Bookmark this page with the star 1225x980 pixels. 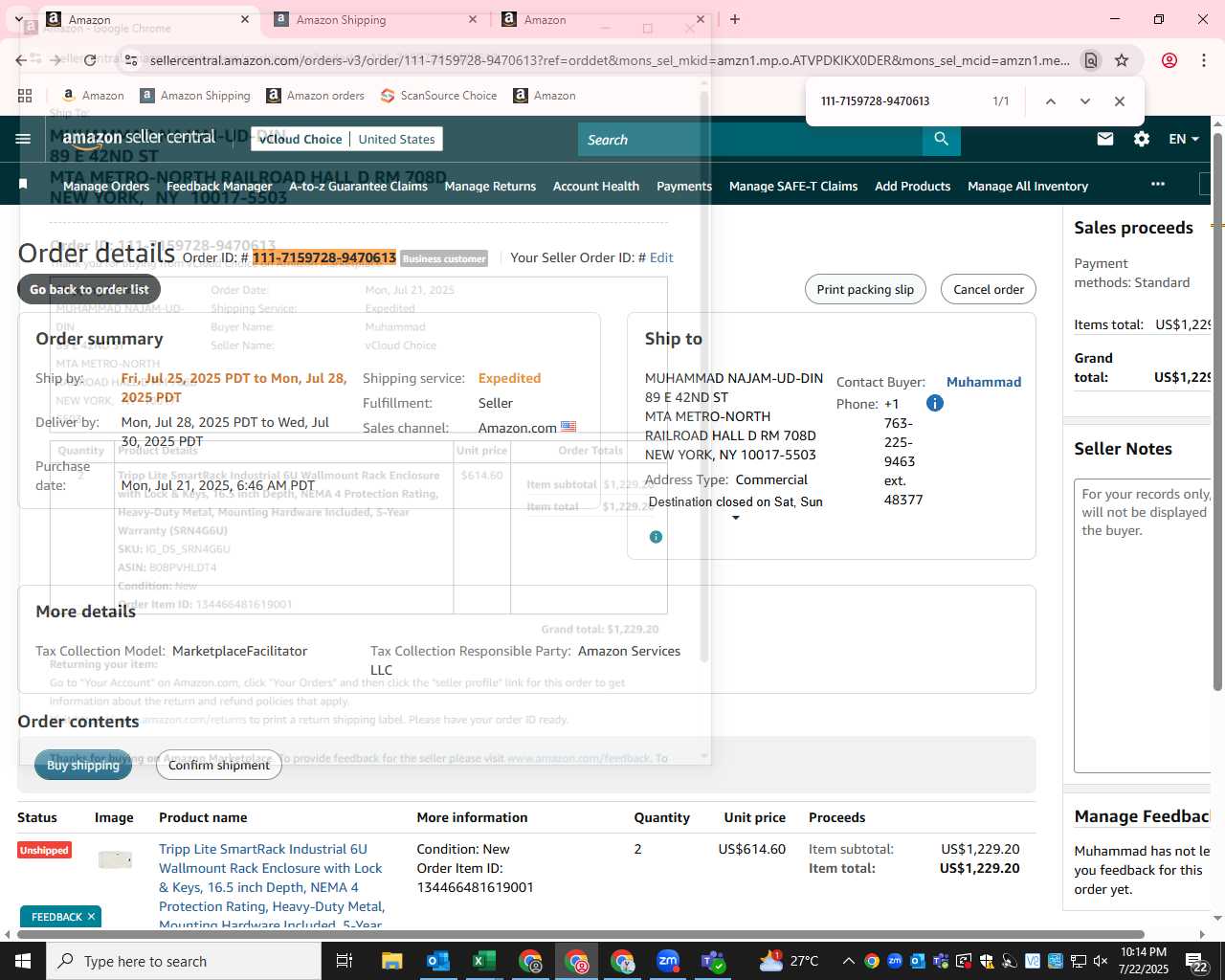pyautogui.click(x=1122, y=60)
